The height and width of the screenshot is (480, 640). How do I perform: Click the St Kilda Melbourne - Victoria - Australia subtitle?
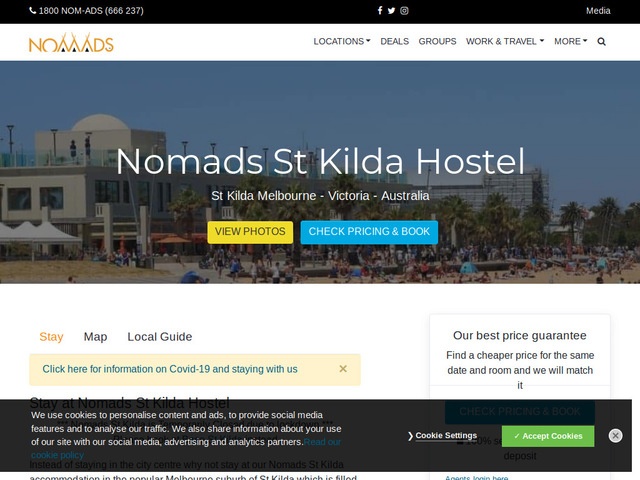[x=320, y=196]
